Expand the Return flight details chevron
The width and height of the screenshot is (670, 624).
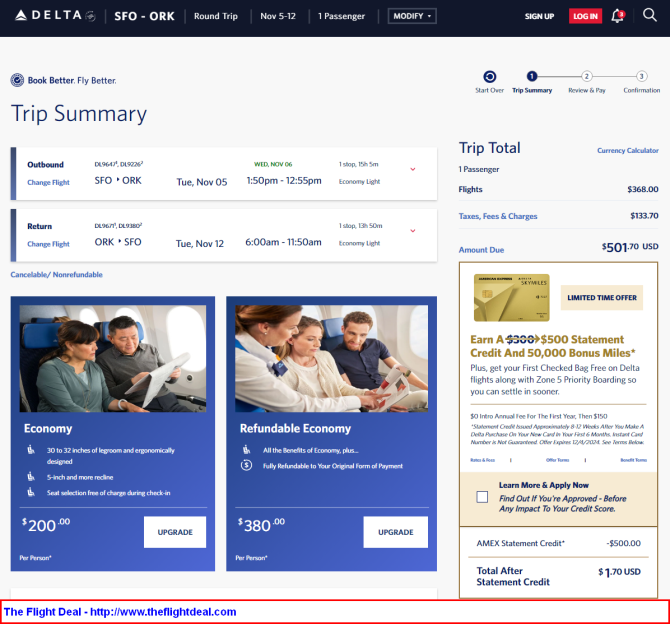[x=413, y=231]
